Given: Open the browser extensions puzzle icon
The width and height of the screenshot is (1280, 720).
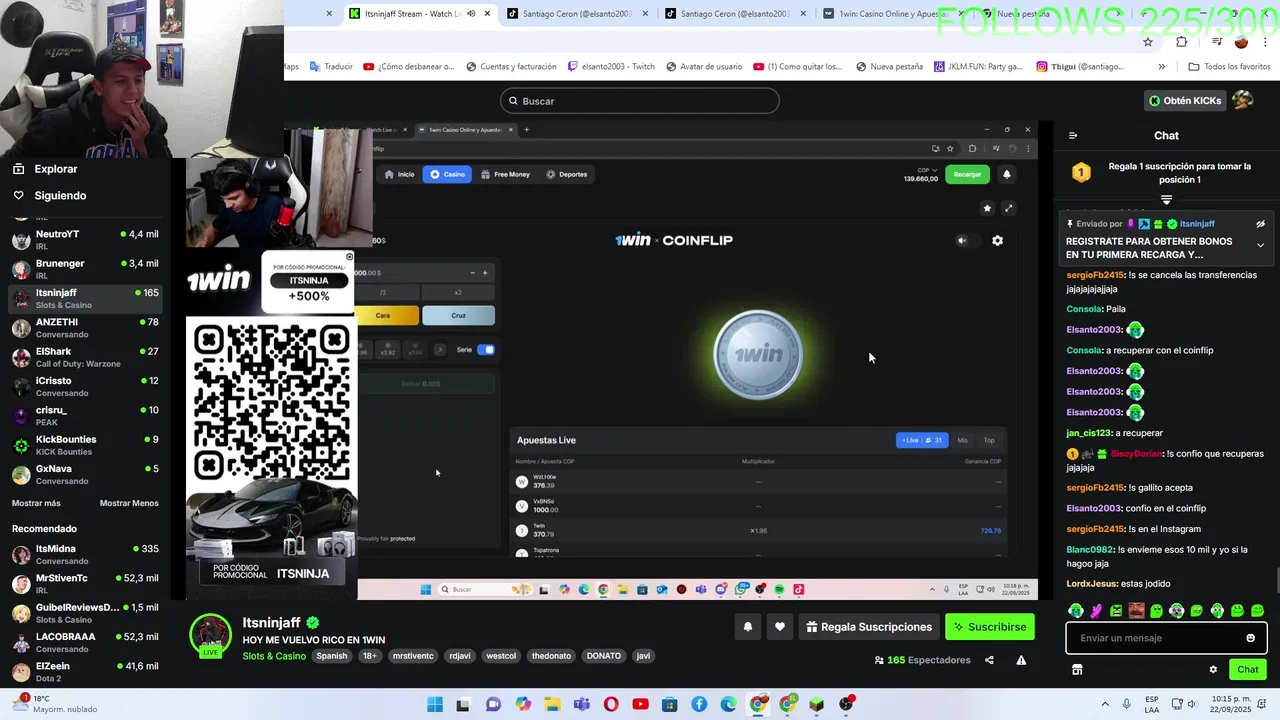Looking at the screenshot, I should 1182,42.
